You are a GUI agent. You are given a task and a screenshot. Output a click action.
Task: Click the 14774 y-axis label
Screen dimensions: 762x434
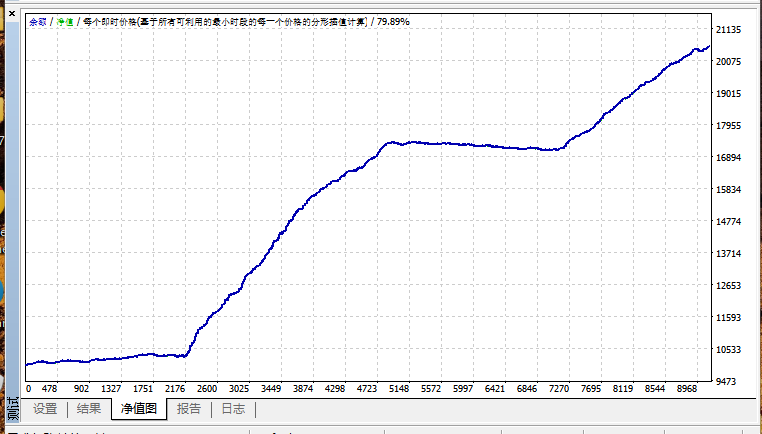click(728, 222)
